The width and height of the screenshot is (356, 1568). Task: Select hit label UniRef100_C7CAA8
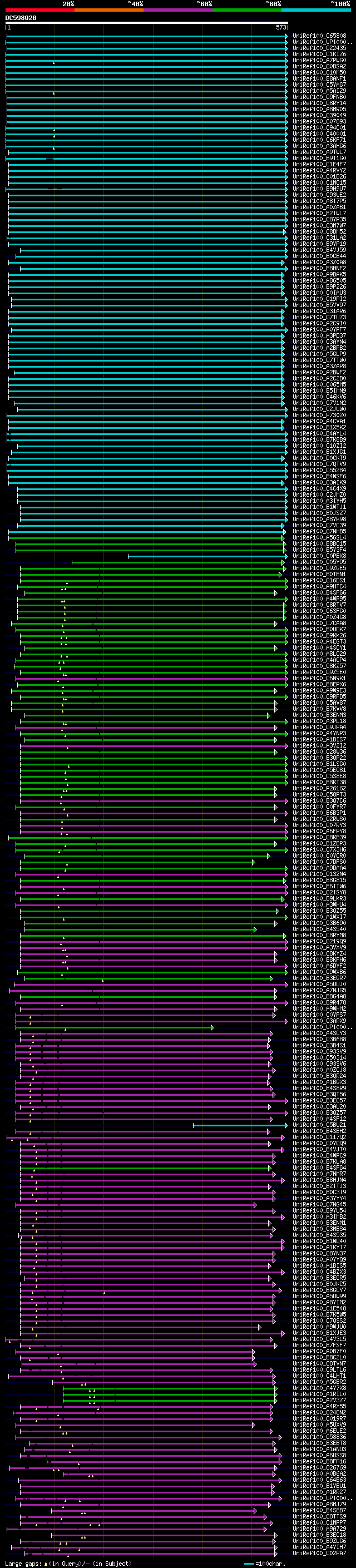click(x=319, y=623)
